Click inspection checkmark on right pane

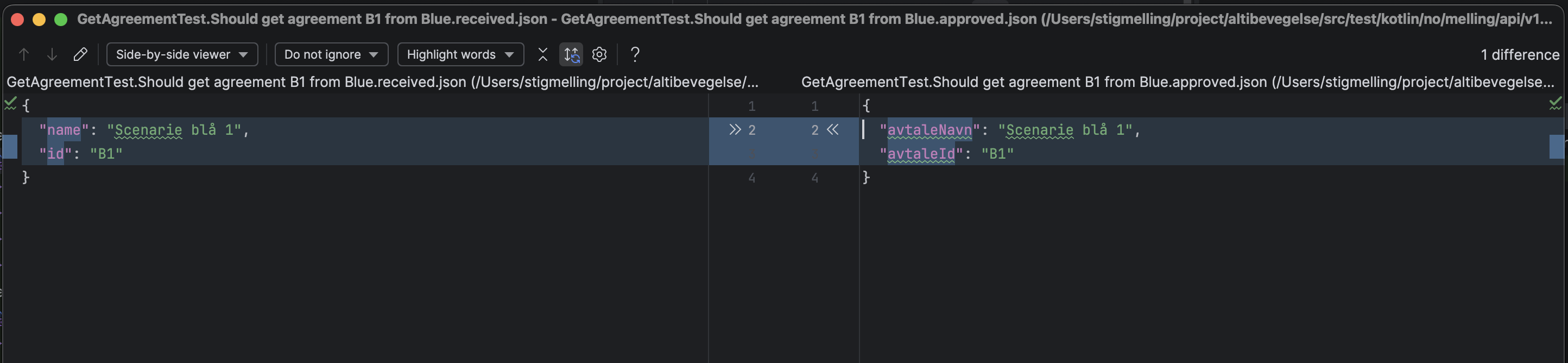click(1555, 104)
